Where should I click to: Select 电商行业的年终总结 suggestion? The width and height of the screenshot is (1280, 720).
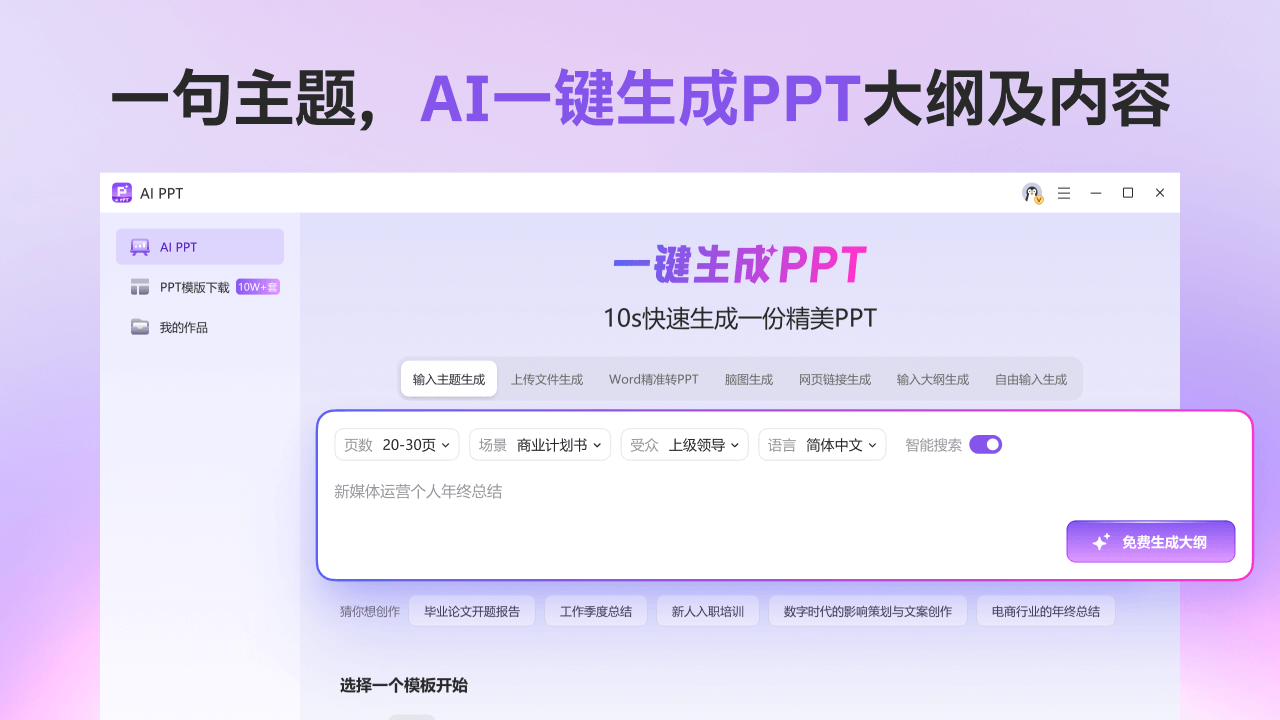[1045, 610]
